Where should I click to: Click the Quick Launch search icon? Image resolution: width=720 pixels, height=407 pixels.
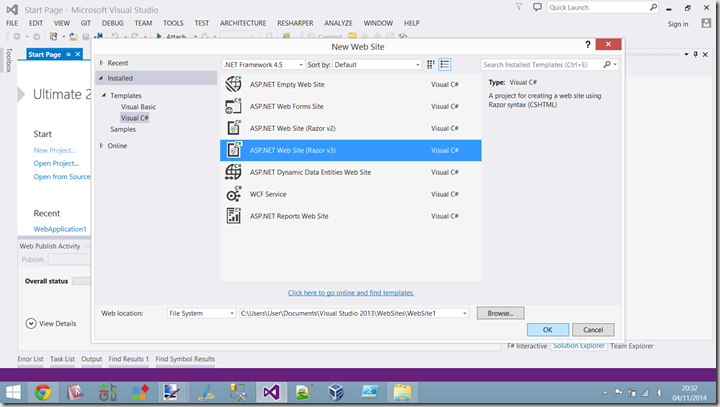(653, 7)
